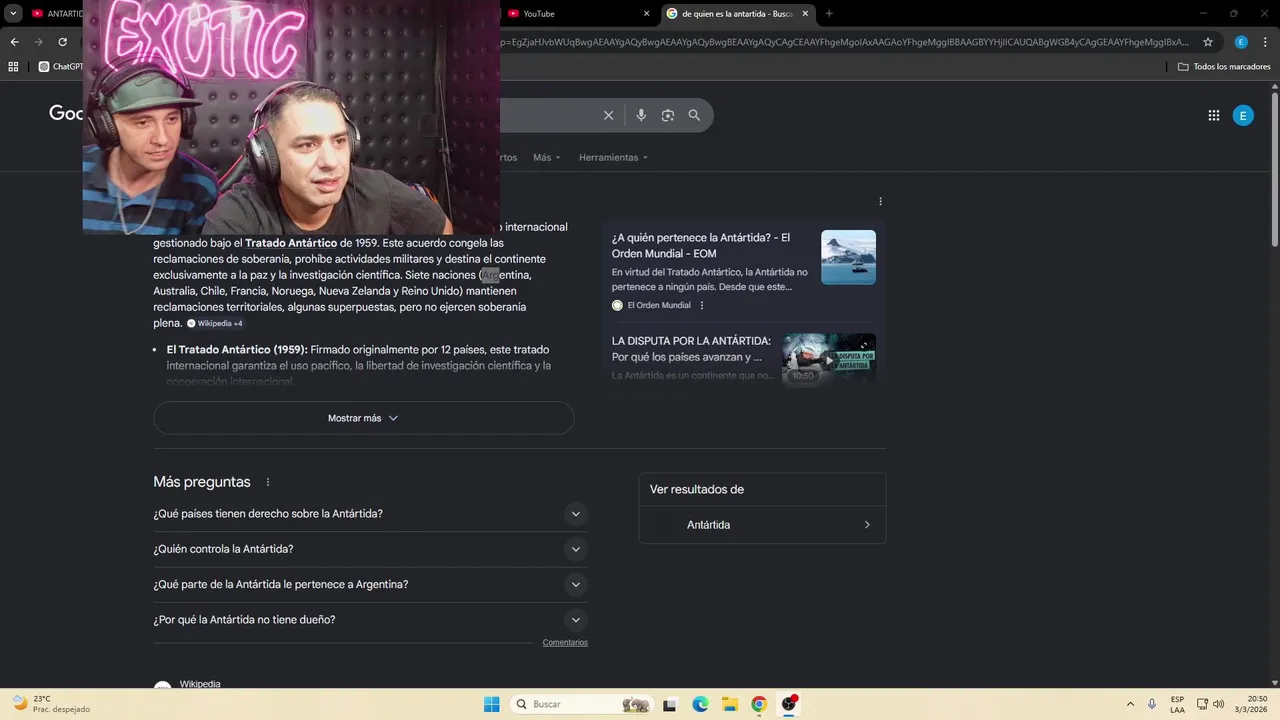Go back to previous page
The image size is (1280, 720).
click(14, 42)
